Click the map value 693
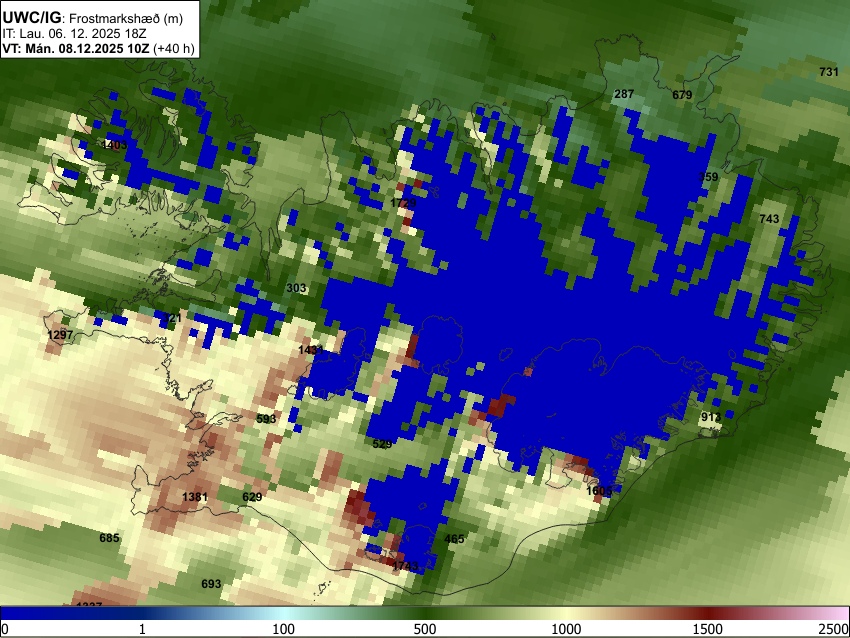 click(x=211, y=584)
